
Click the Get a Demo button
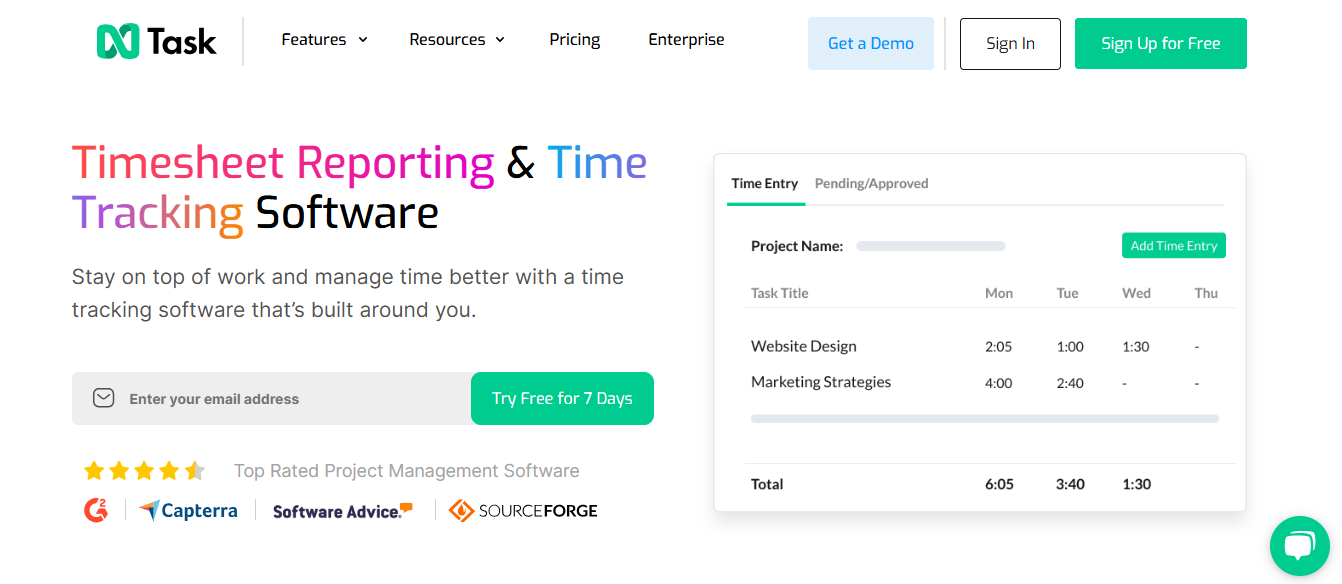870,43
